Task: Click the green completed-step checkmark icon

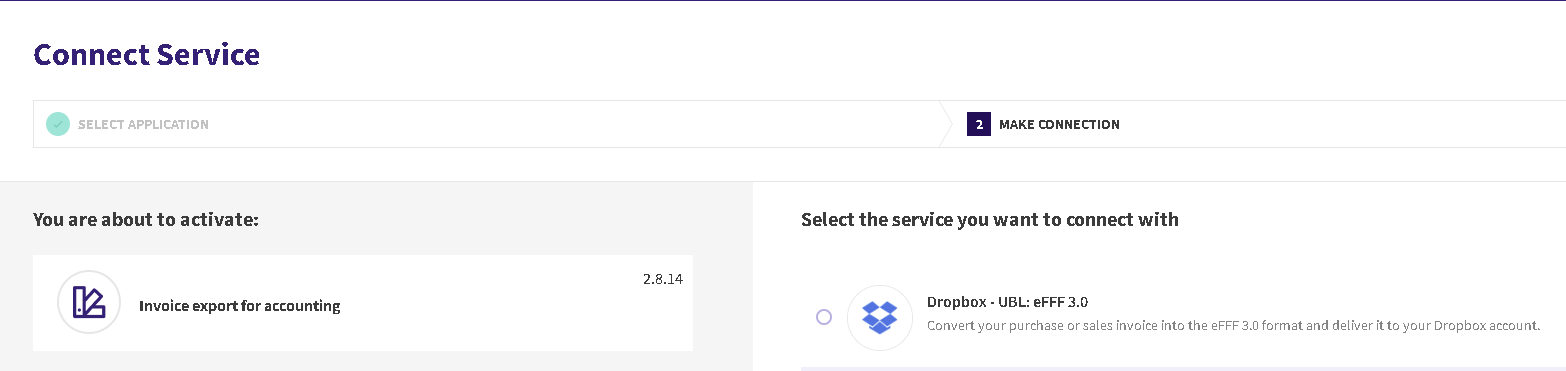Action: 58,124
